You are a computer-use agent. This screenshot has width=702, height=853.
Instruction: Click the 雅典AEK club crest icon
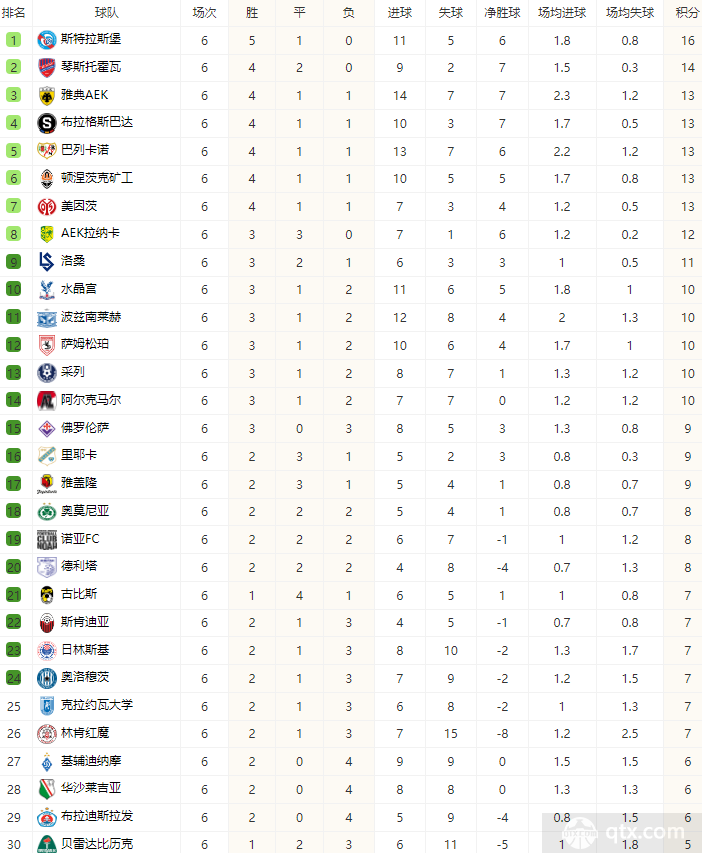coord(45,95)
